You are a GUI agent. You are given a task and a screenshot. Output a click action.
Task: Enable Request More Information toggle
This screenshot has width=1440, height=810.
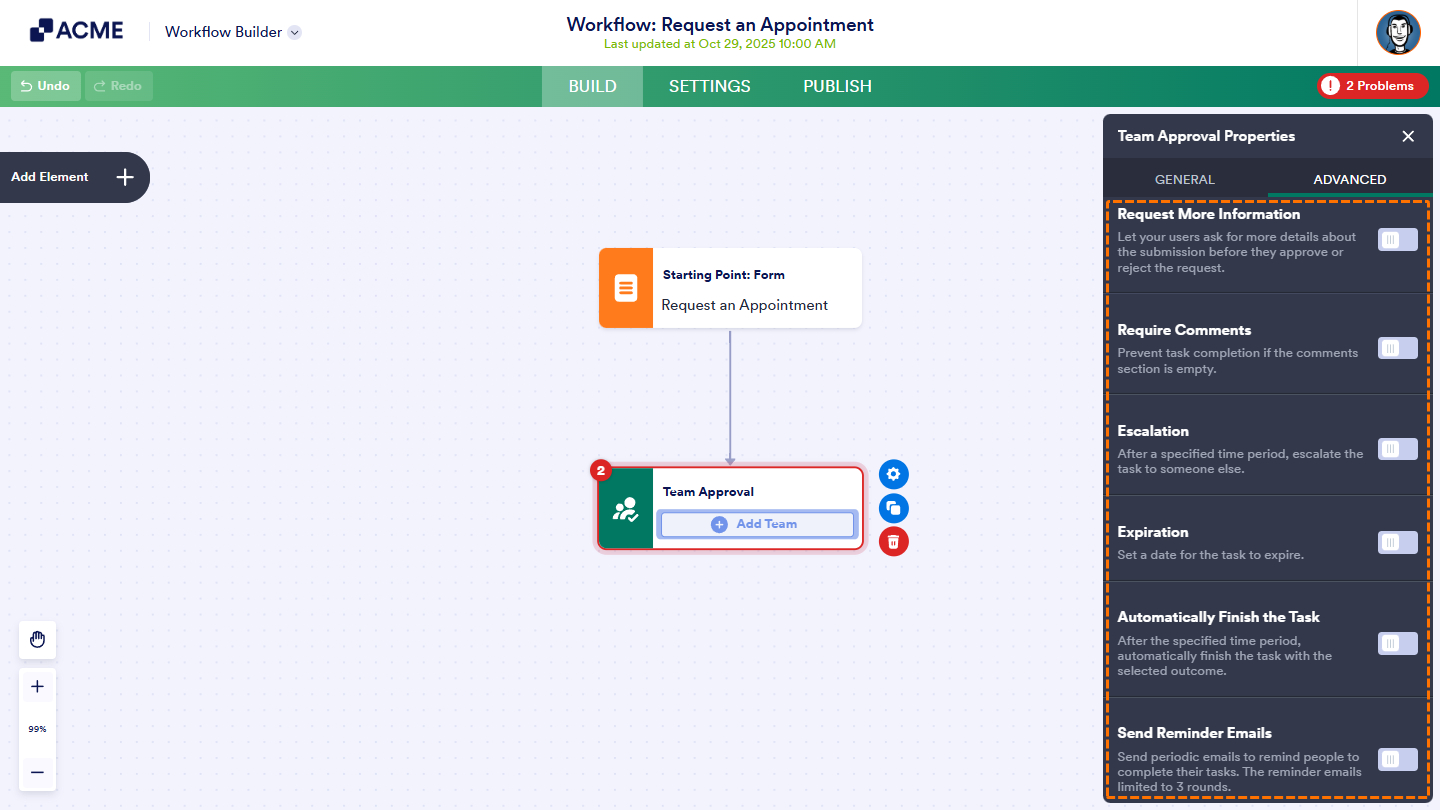click(1398, 240)
